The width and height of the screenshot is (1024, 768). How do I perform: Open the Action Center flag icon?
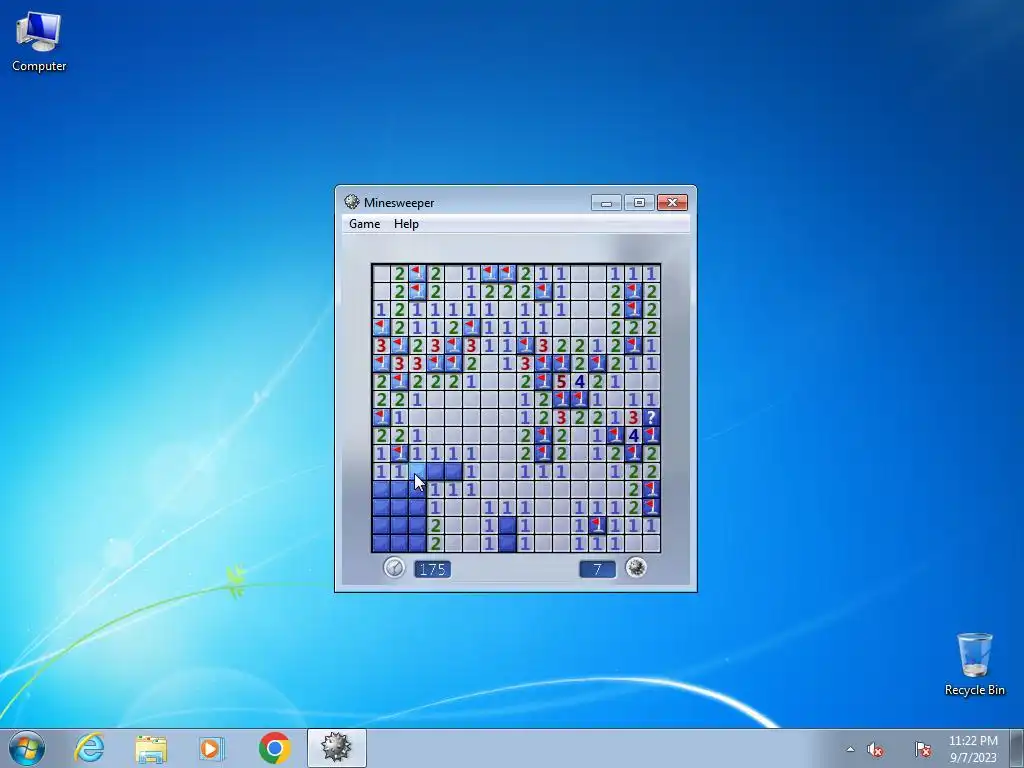coord(923,750)
